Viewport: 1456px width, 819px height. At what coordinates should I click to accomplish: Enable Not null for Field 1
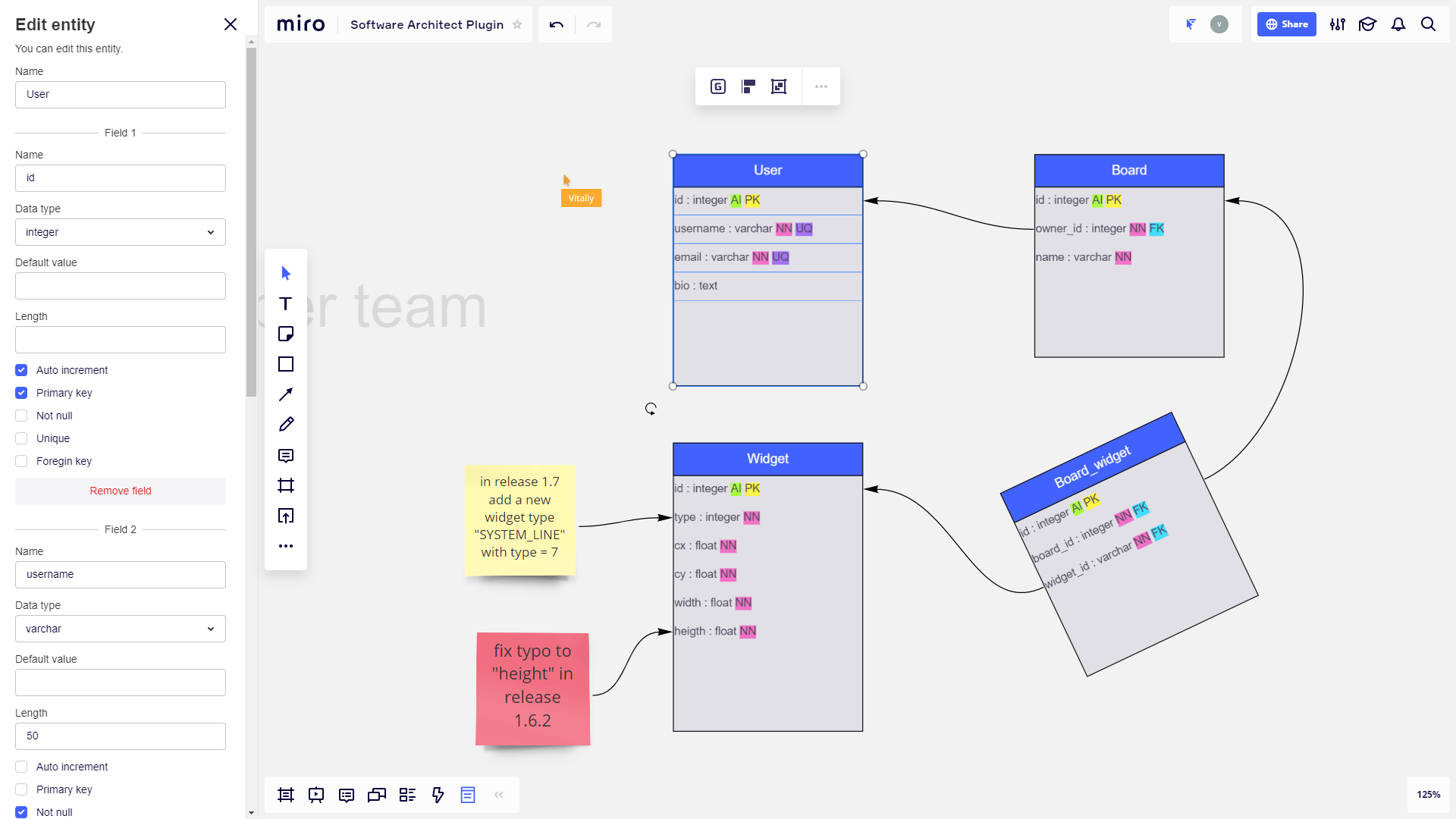click(21, 416)
